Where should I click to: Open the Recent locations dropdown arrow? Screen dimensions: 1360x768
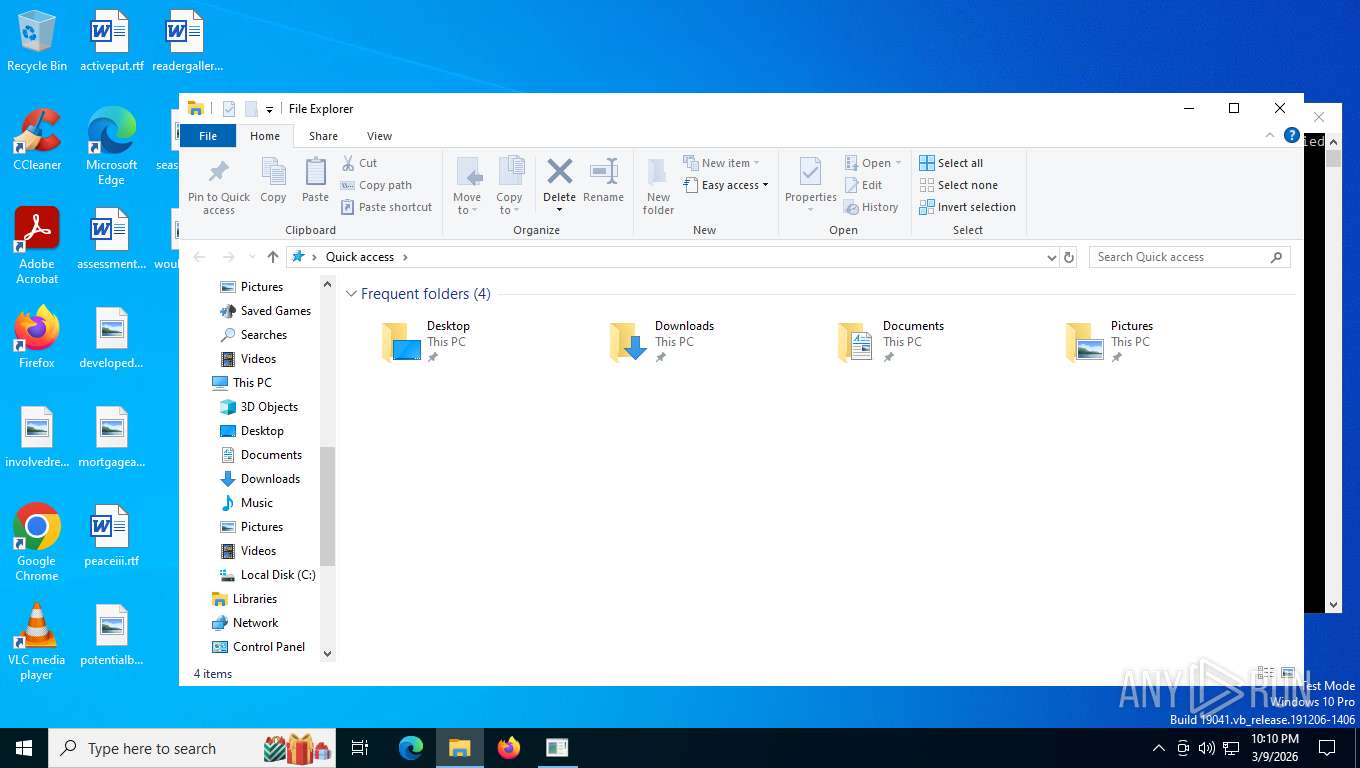251,257
